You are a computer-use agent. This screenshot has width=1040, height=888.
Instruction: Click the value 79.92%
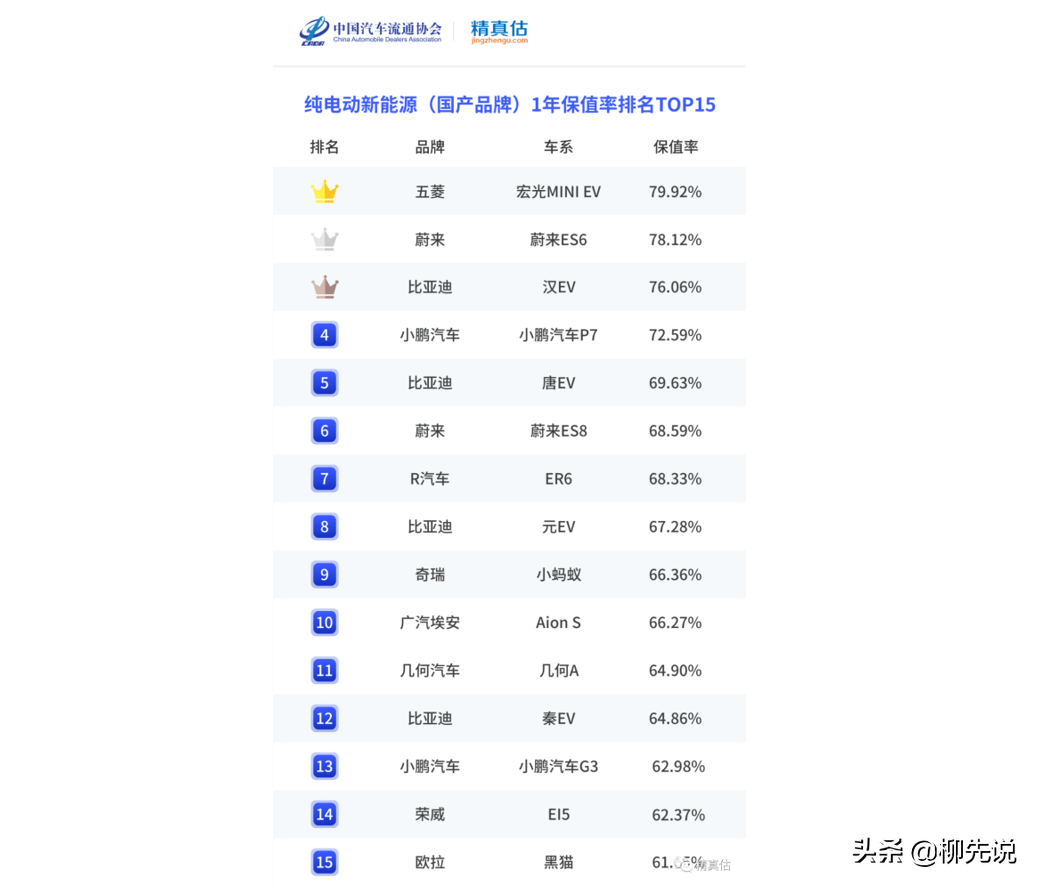tap(675, 192)
